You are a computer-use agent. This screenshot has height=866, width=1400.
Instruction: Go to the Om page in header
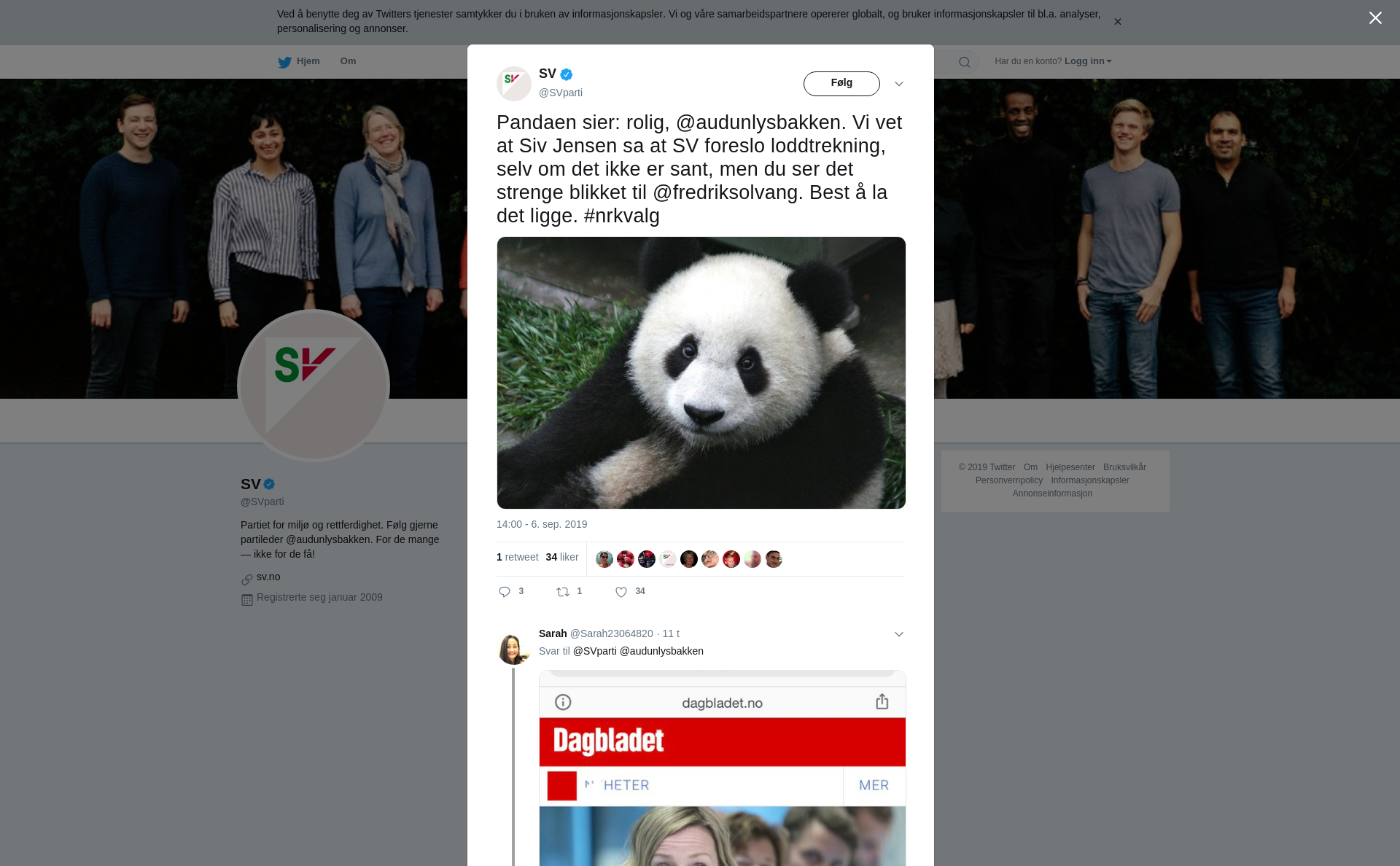pos(348,61)
